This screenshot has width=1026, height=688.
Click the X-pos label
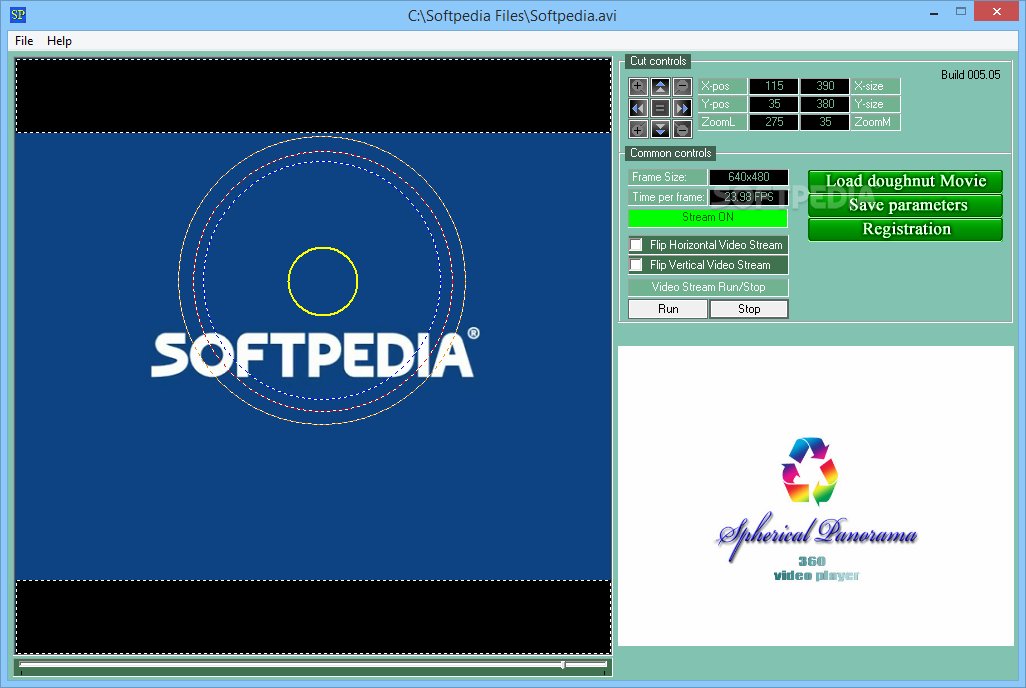(722, 86)
